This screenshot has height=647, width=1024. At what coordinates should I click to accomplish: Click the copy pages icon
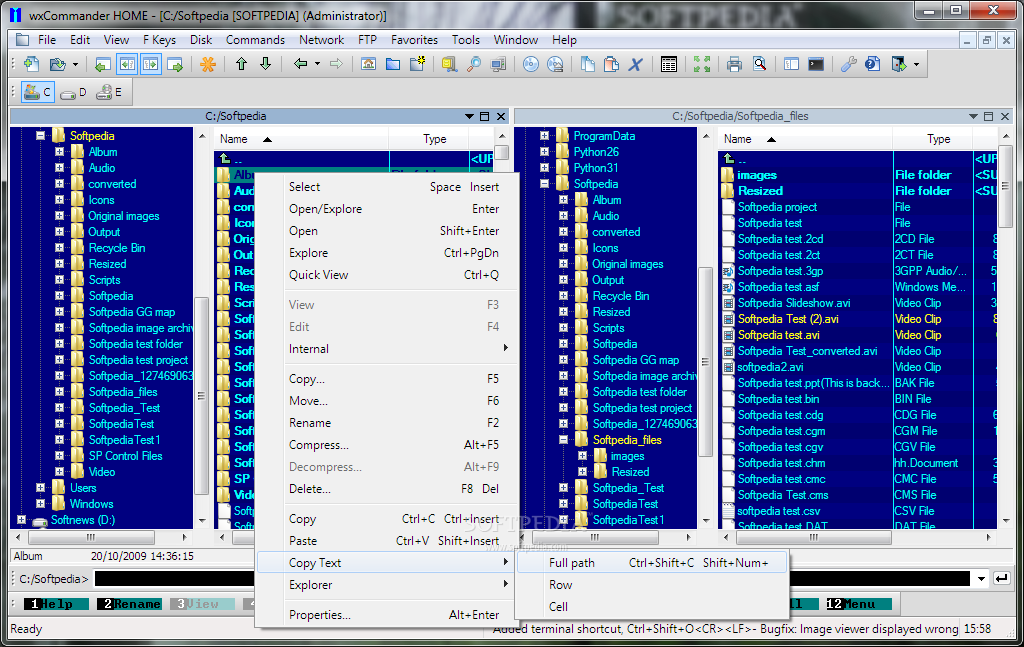[588, 64]
